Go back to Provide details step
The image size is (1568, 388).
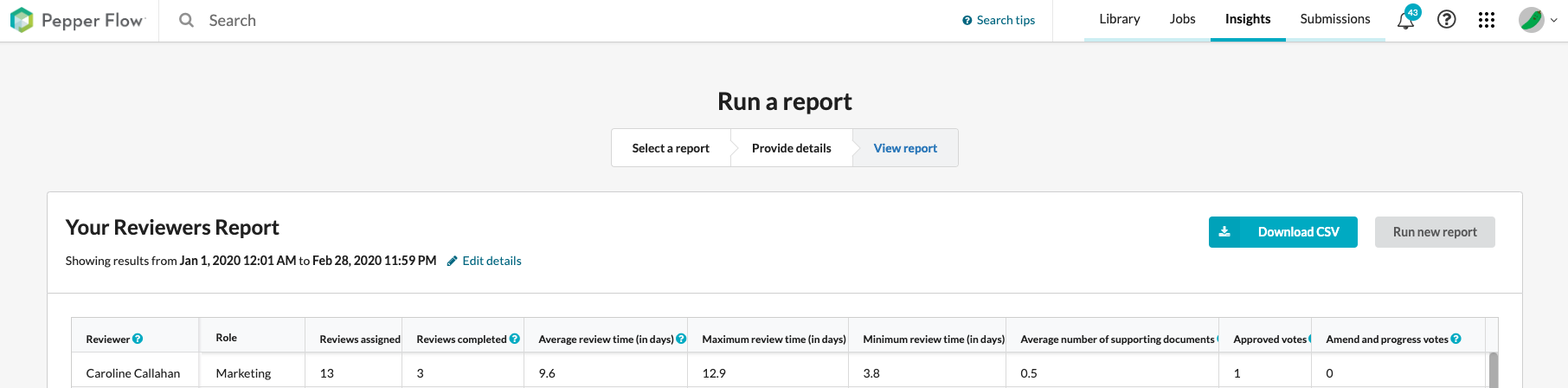[792, 148]
